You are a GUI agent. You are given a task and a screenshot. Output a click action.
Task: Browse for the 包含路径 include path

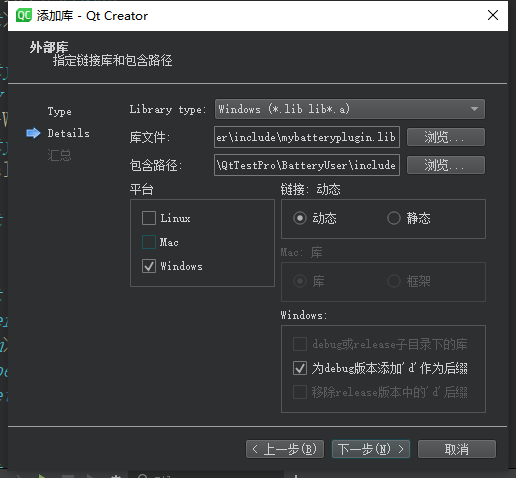(446, 165)
